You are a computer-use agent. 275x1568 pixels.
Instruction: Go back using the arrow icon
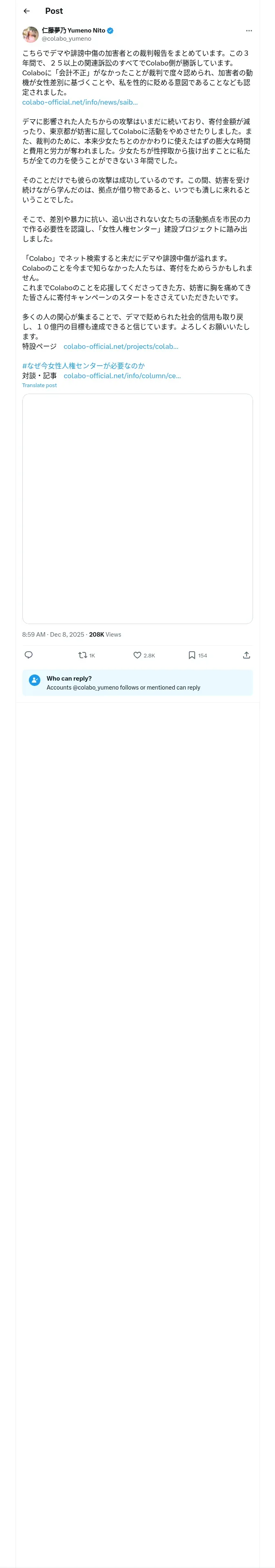pos(26,11)
